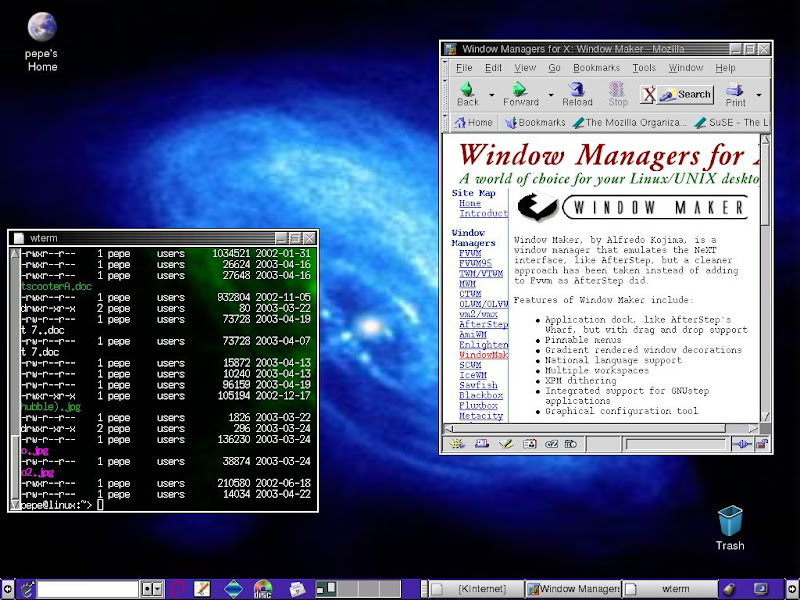Select the wterm taskbar button

(x=670, y=589)
